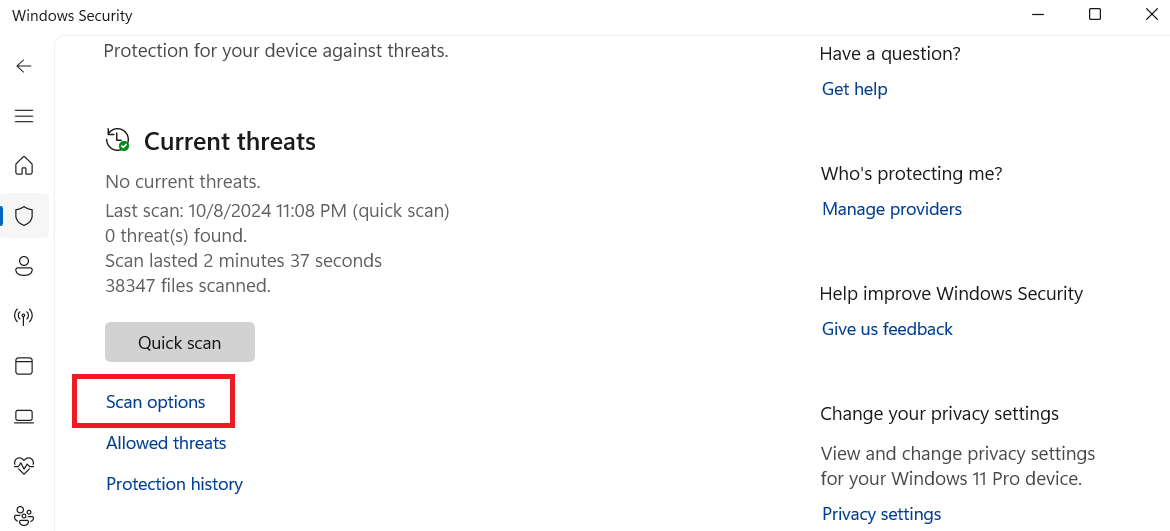Click the Get help link
1170x531 pixels.
coord(854,89)
